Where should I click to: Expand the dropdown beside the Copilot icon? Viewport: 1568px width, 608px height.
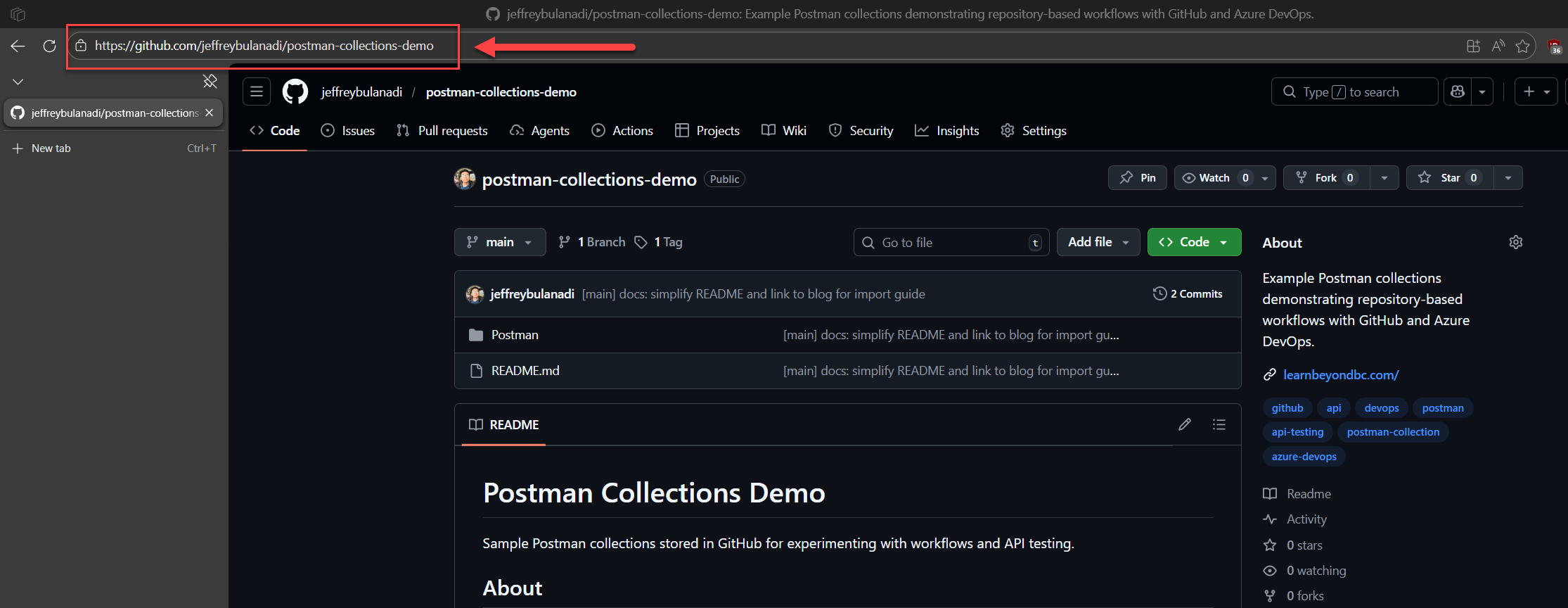point(1482,92)
